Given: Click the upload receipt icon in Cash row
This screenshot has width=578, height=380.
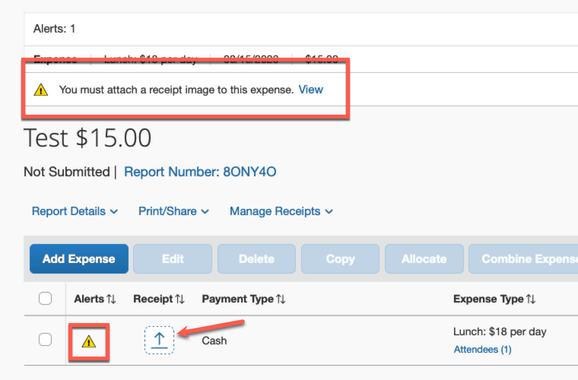Looking at the screenshot, I should (159, 340).
